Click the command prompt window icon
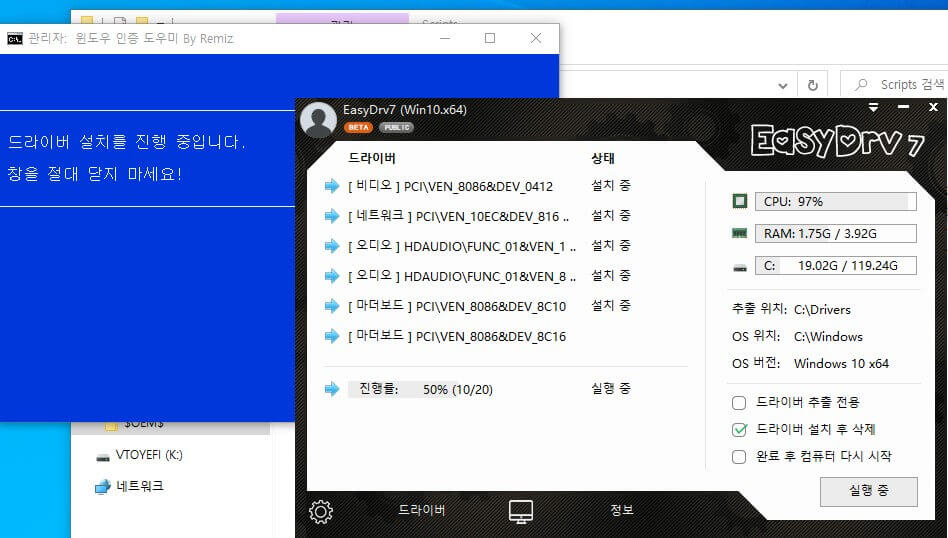 tap(15, 39)
